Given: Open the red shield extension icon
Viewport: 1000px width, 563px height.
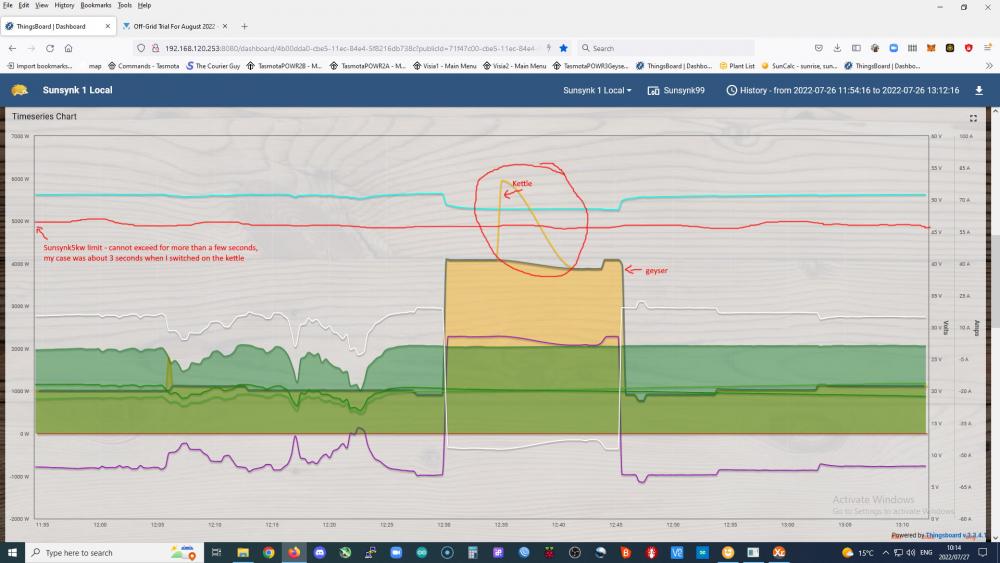Looking at the screenshot, I should [969, 48].
